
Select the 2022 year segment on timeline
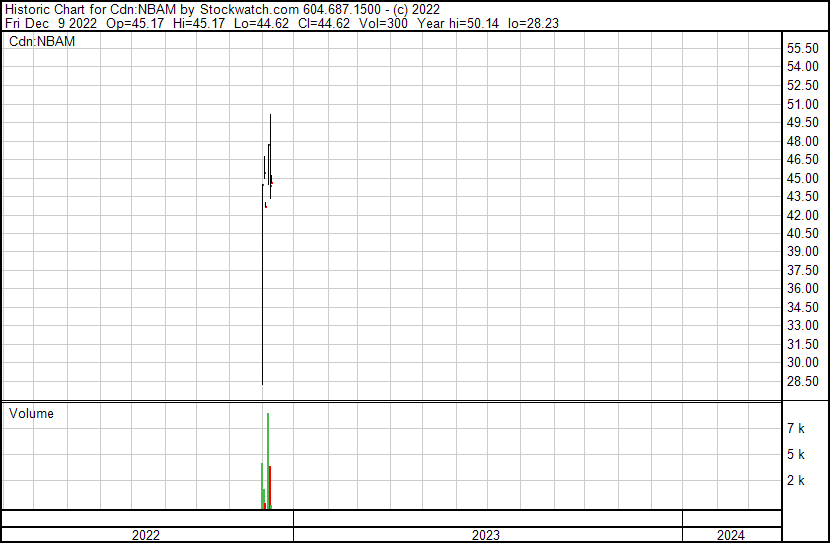(146, 535)
